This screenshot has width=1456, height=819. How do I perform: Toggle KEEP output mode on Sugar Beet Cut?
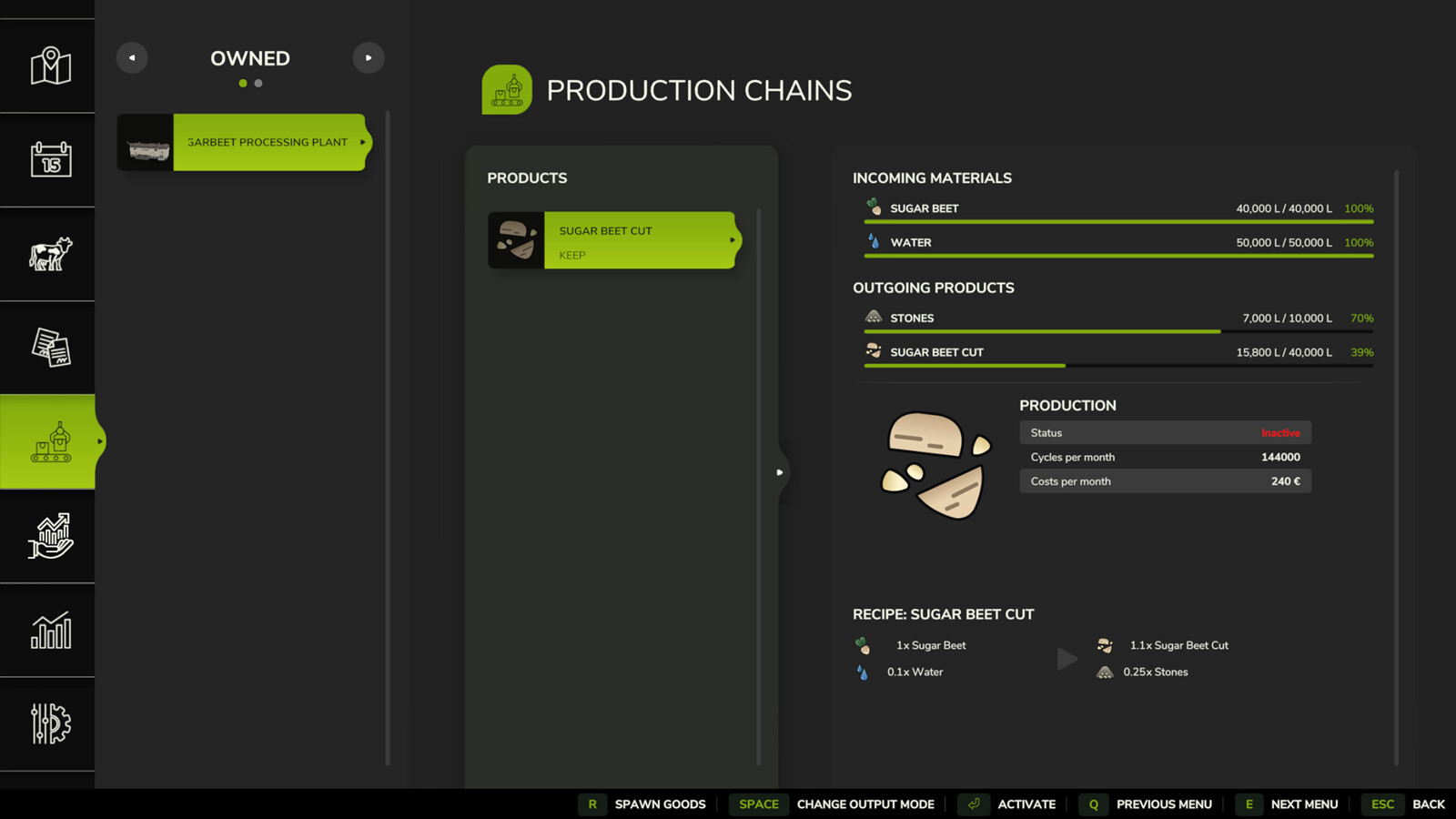pos(571,256)
